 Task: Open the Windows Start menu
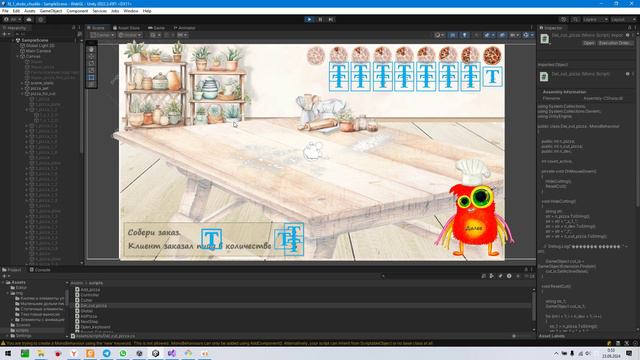pyautogui.click(x=7, y=353)
